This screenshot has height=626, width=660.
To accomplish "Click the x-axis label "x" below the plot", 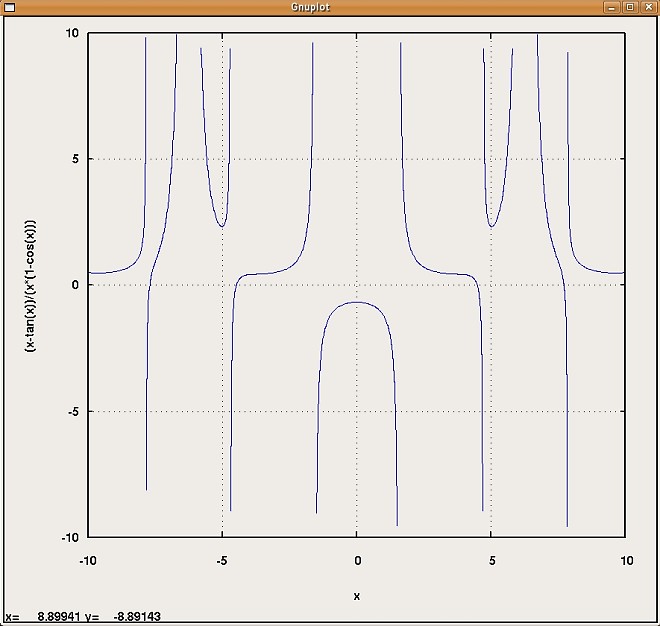I will [x=357, y=596].
